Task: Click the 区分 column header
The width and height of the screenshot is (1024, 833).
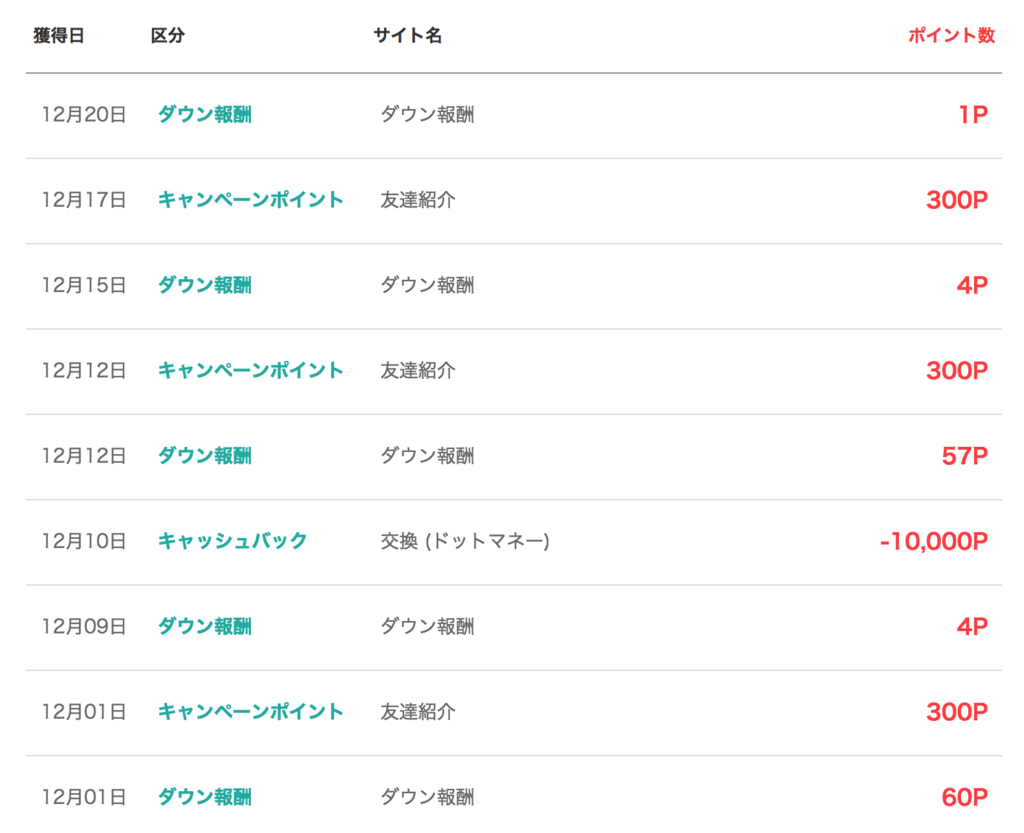Action: point(168,35)
